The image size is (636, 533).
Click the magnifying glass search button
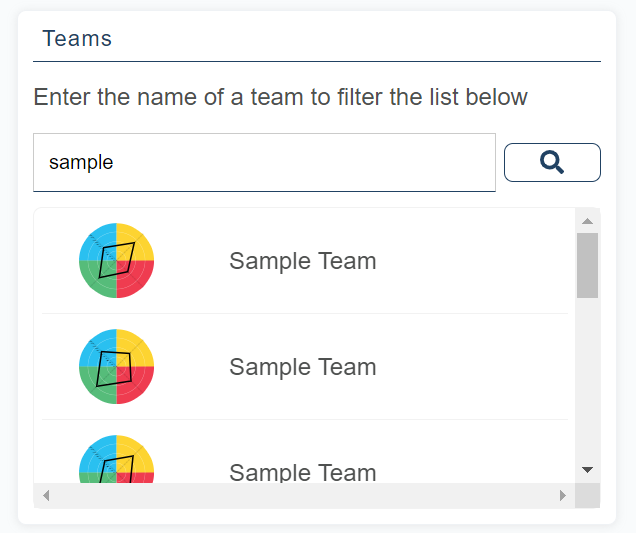point(552,162)
